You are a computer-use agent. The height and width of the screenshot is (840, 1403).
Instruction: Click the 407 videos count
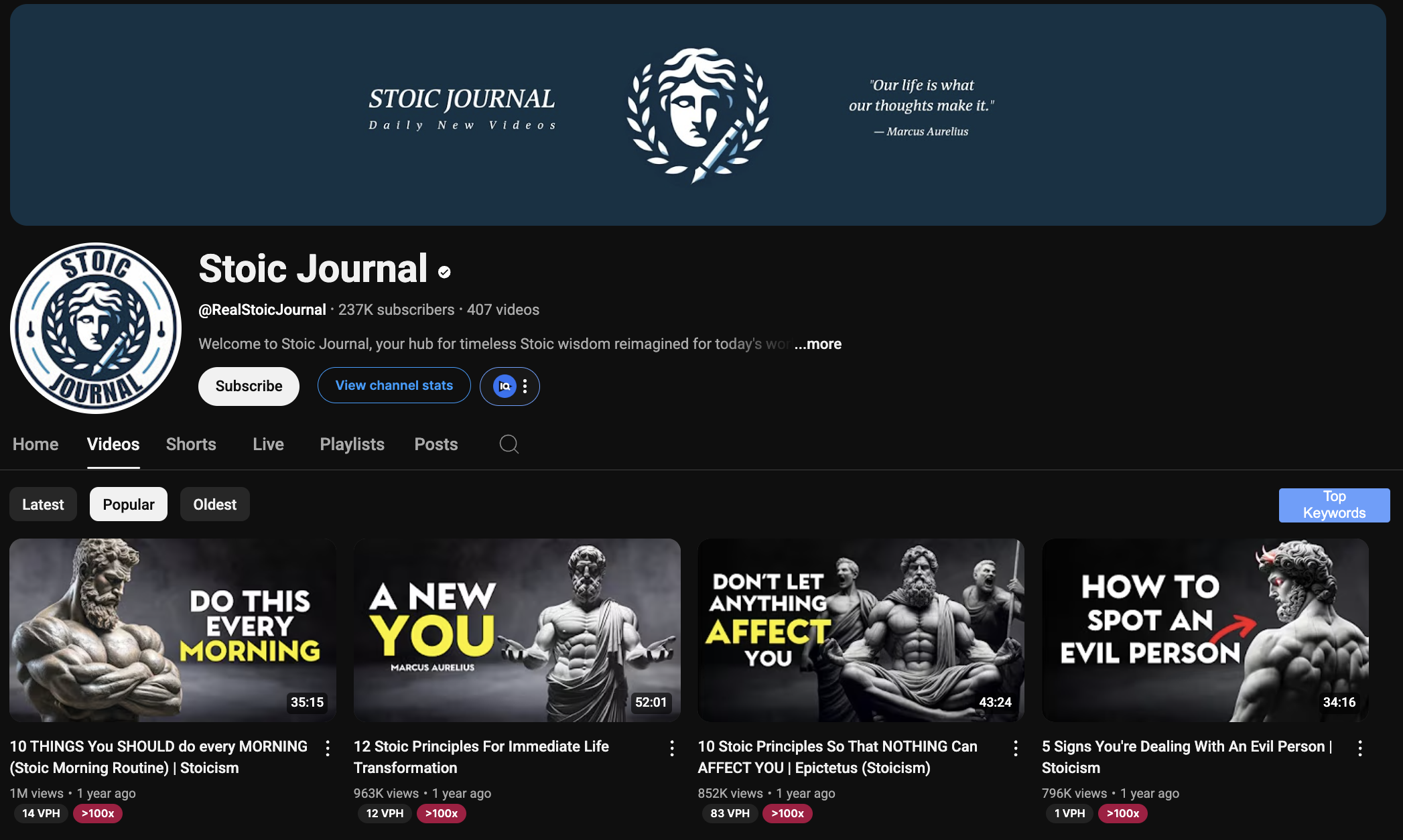(503, 309)
